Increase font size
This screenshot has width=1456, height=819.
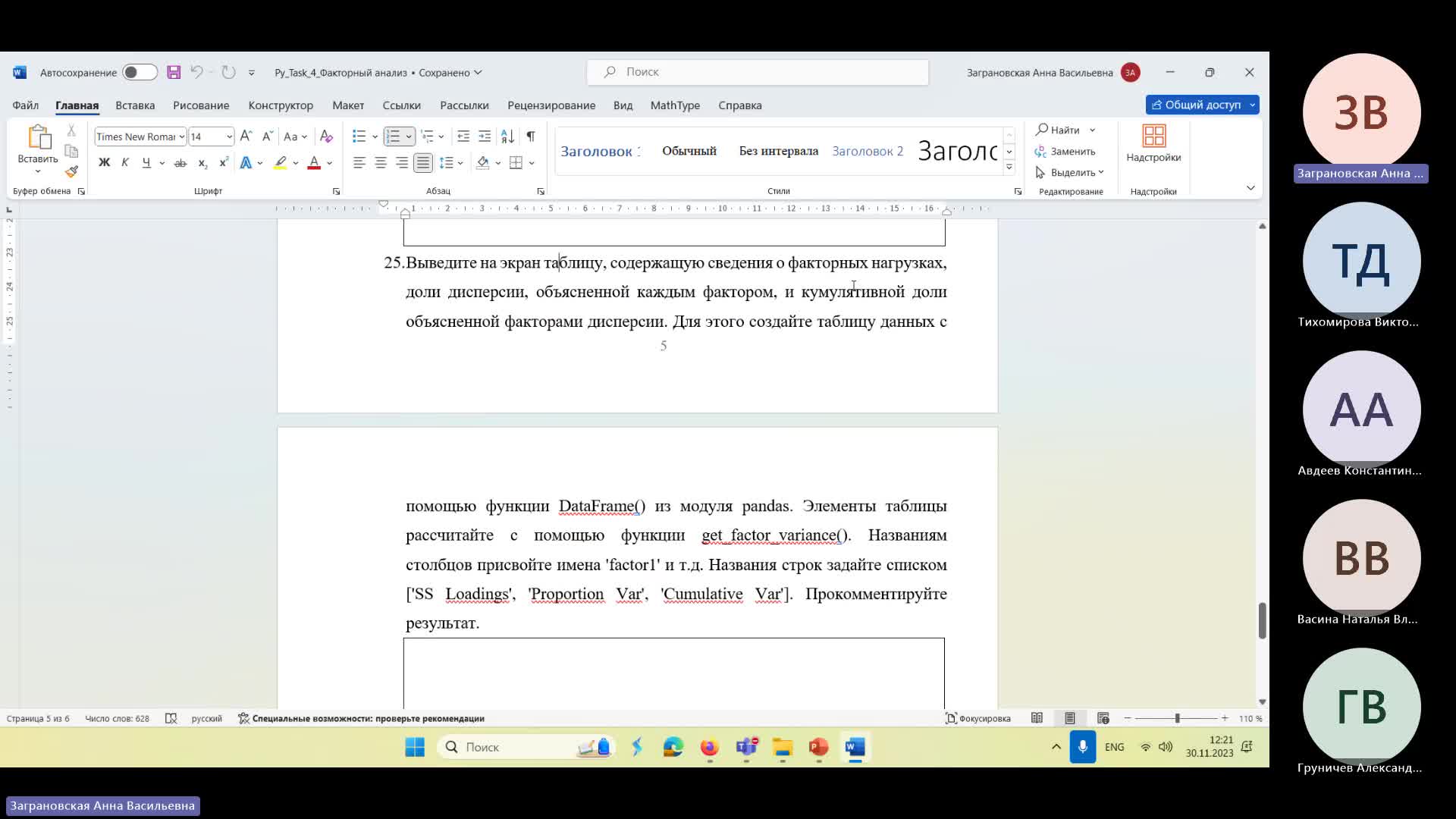click(246, 136)
